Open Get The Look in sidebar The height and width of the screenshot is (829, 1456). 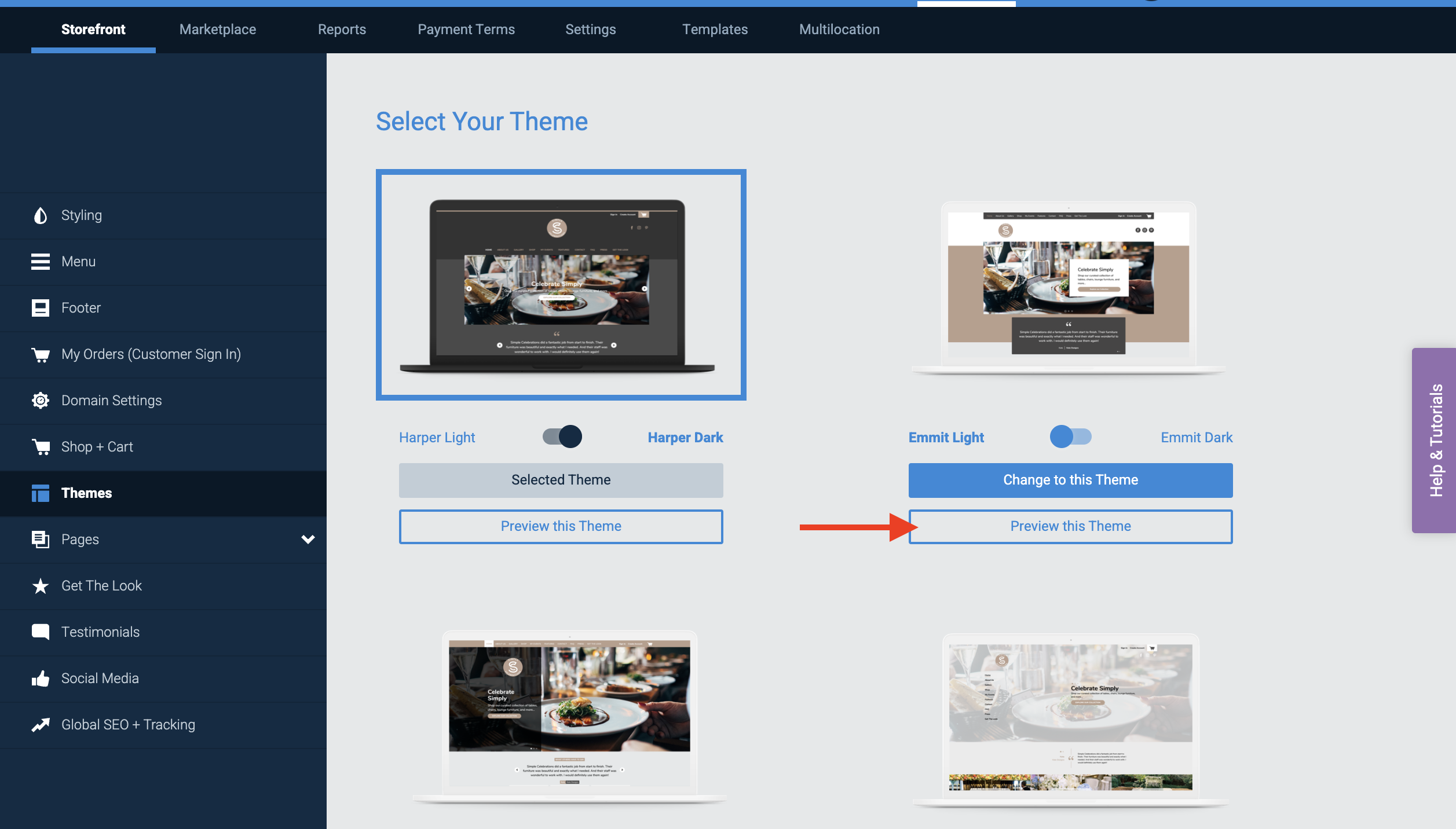pyautogui.click(x=163, y=586)
